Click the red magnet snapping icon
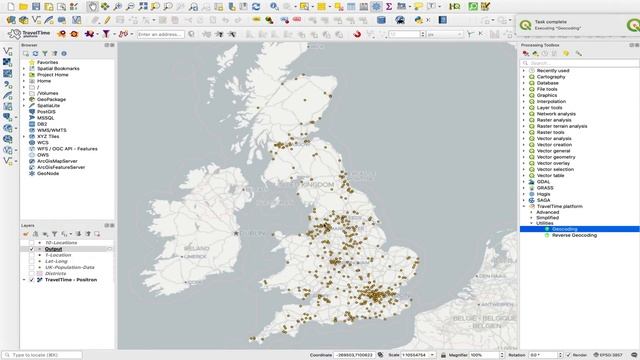This screenshot has width=640, height=360. 357,34
